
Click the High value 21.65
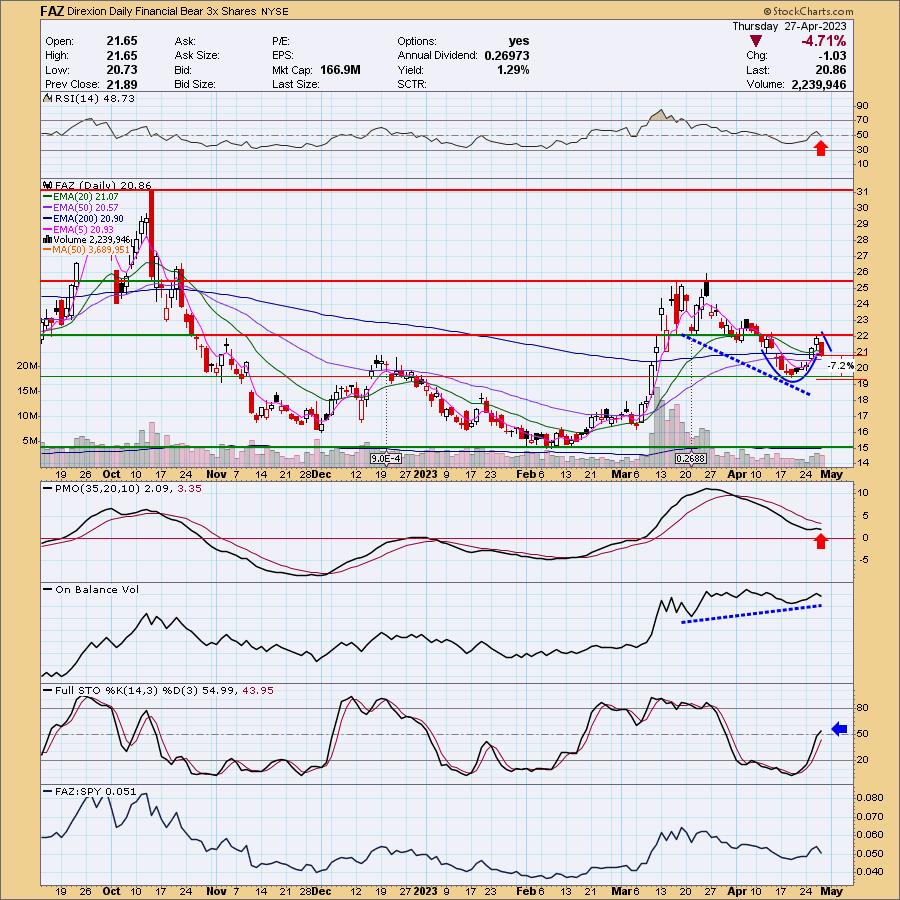pyautogui.click(x=122, y=55)
